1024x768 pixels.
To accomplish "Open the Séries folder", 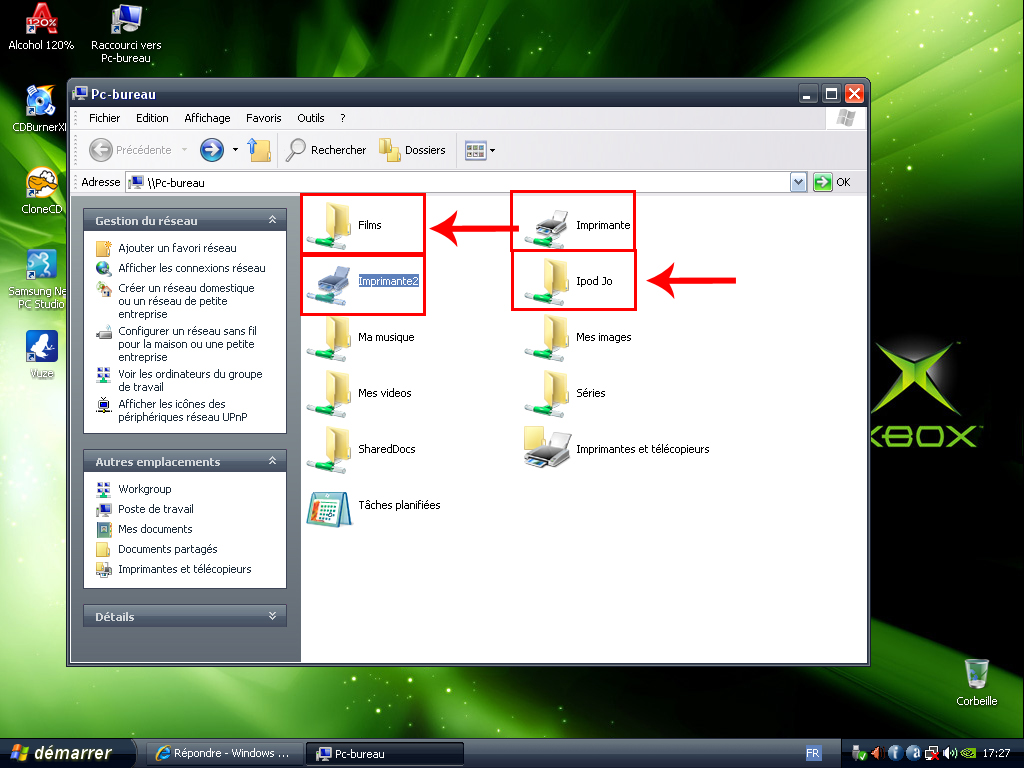I will (x=565, y=393).
